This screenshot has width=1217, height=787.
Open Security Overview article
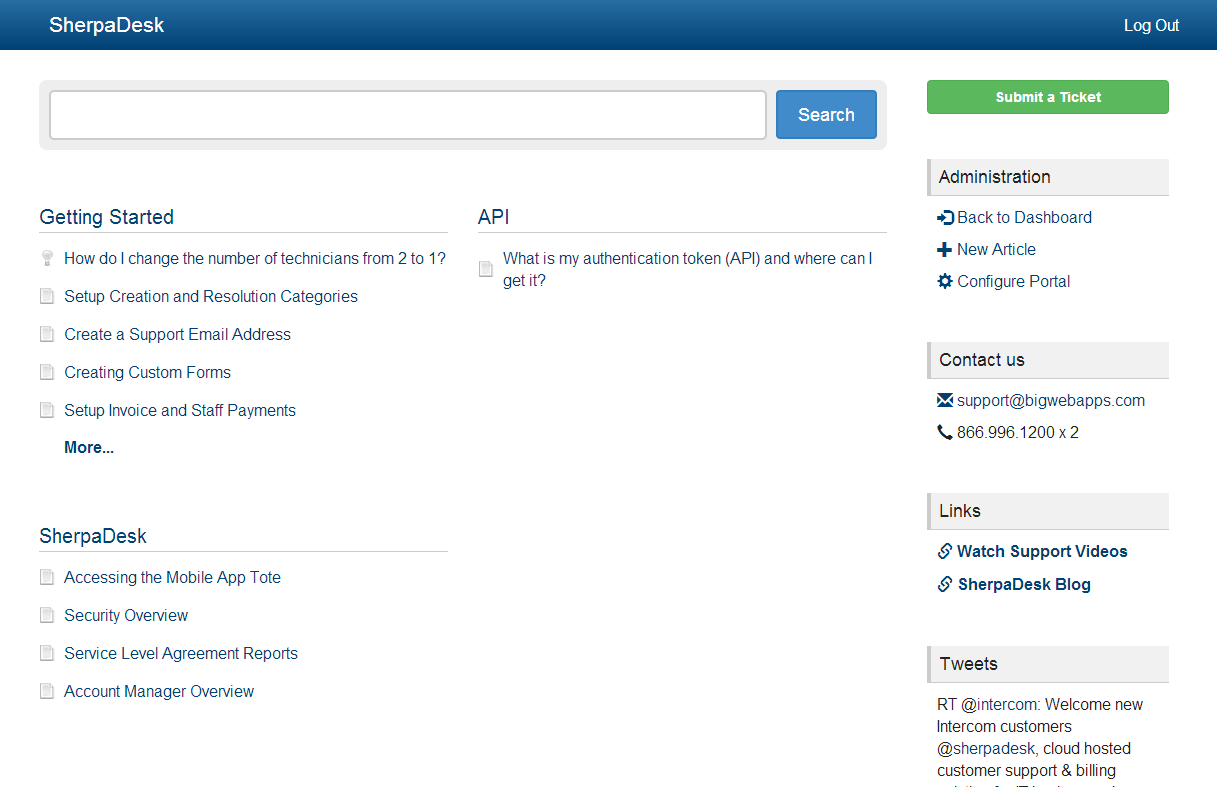coord(126,615)
